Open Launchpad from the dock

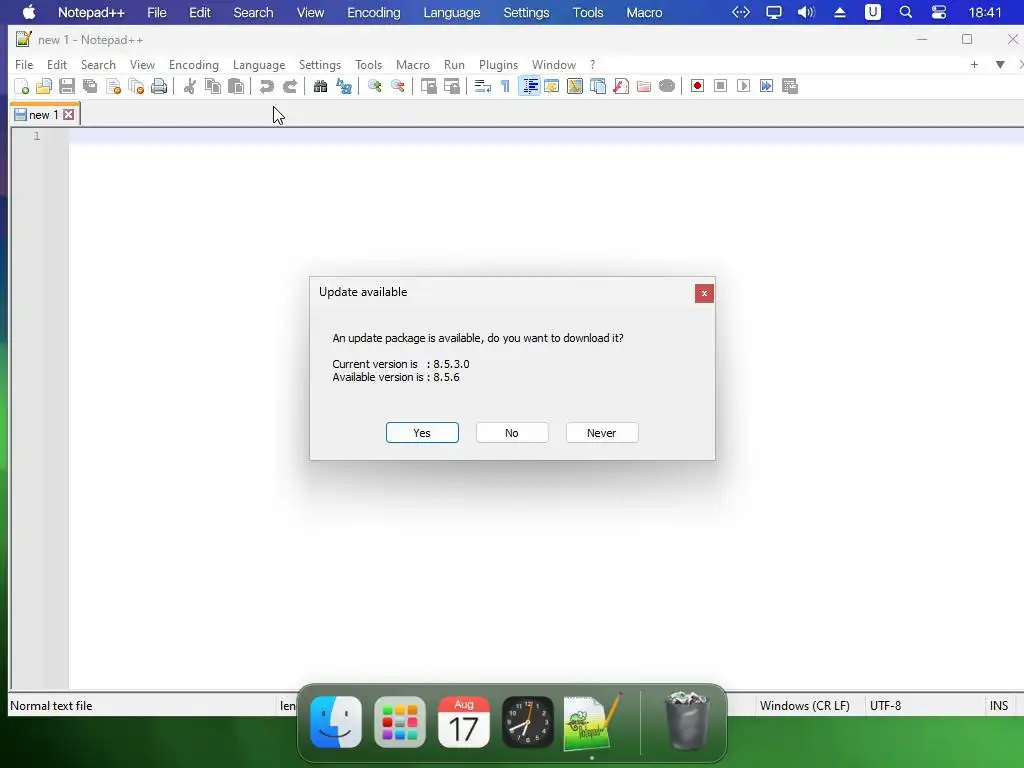[400, 722]
